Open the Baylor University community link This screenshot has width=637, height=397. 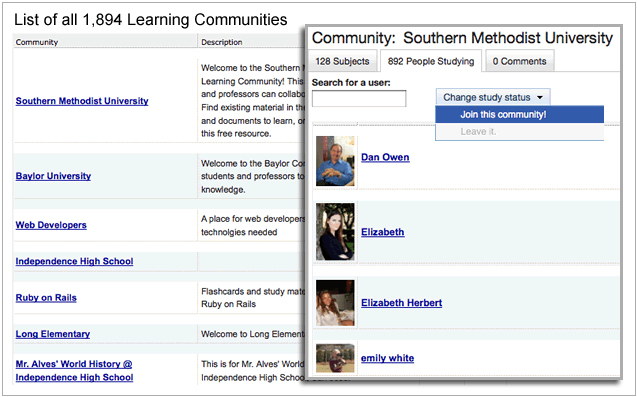coord(53,176)
